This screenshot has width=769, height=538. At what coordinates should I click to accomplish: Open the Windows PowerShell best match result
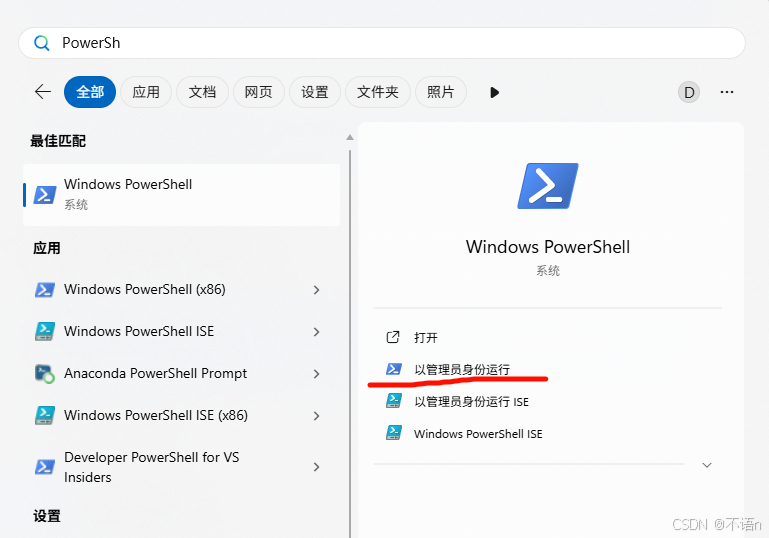click(x=181, y=195)
